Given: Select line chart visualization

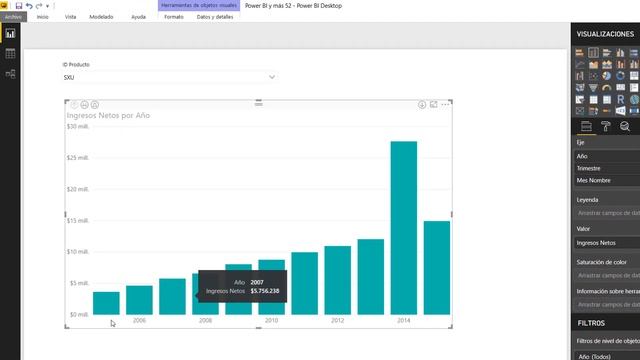Looking at the screenshot, I should [580, 64].
